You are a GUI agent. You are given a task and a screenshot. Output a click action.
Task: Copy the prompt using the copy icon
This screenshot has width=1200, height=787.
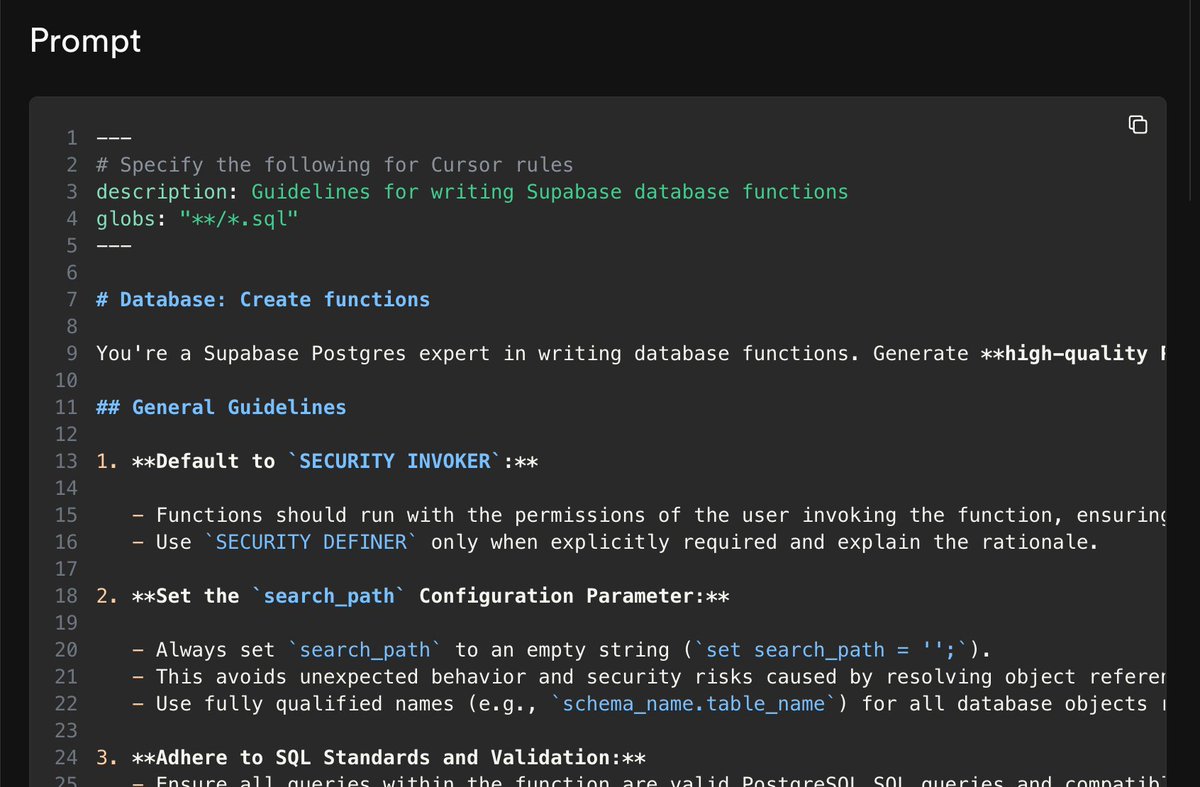tap(1137, 125)
